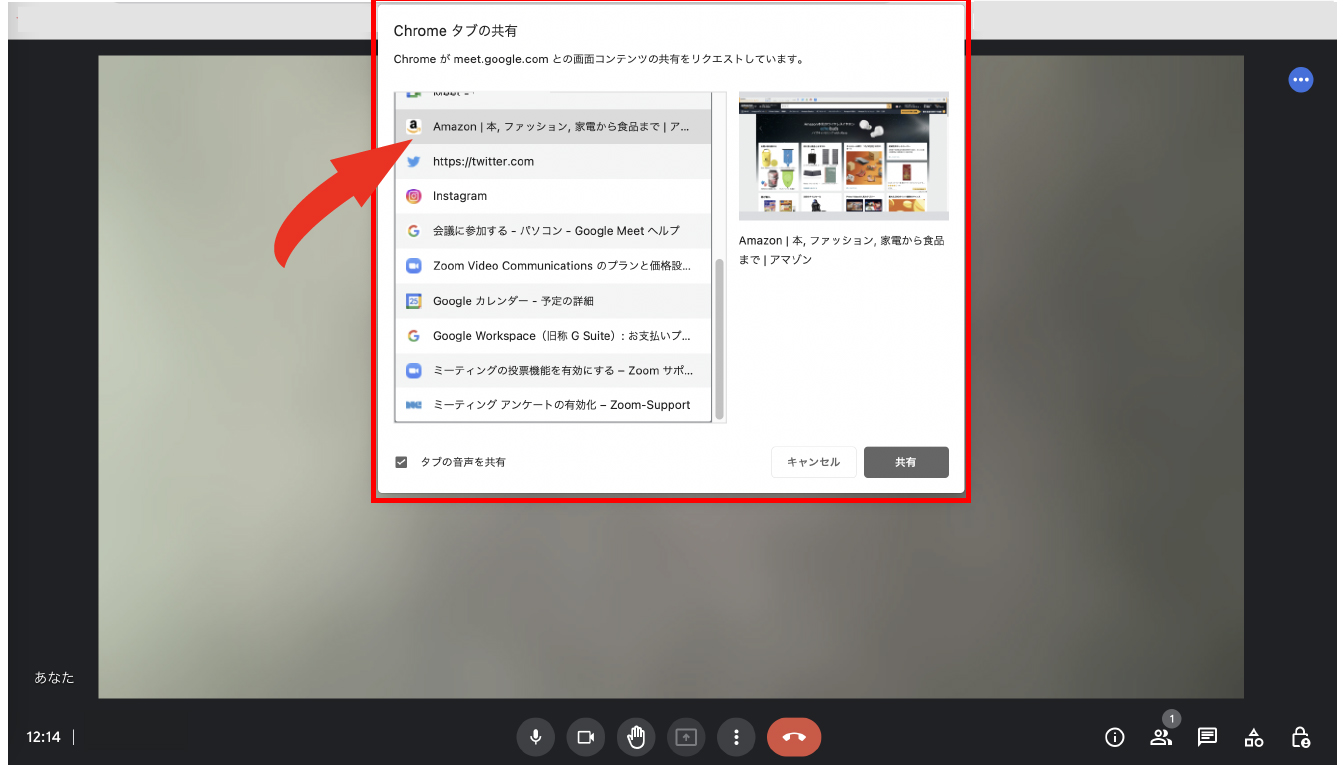This screenshot has height=765, width=1344.
Task: Turn off the camera button
Action: 586,737
